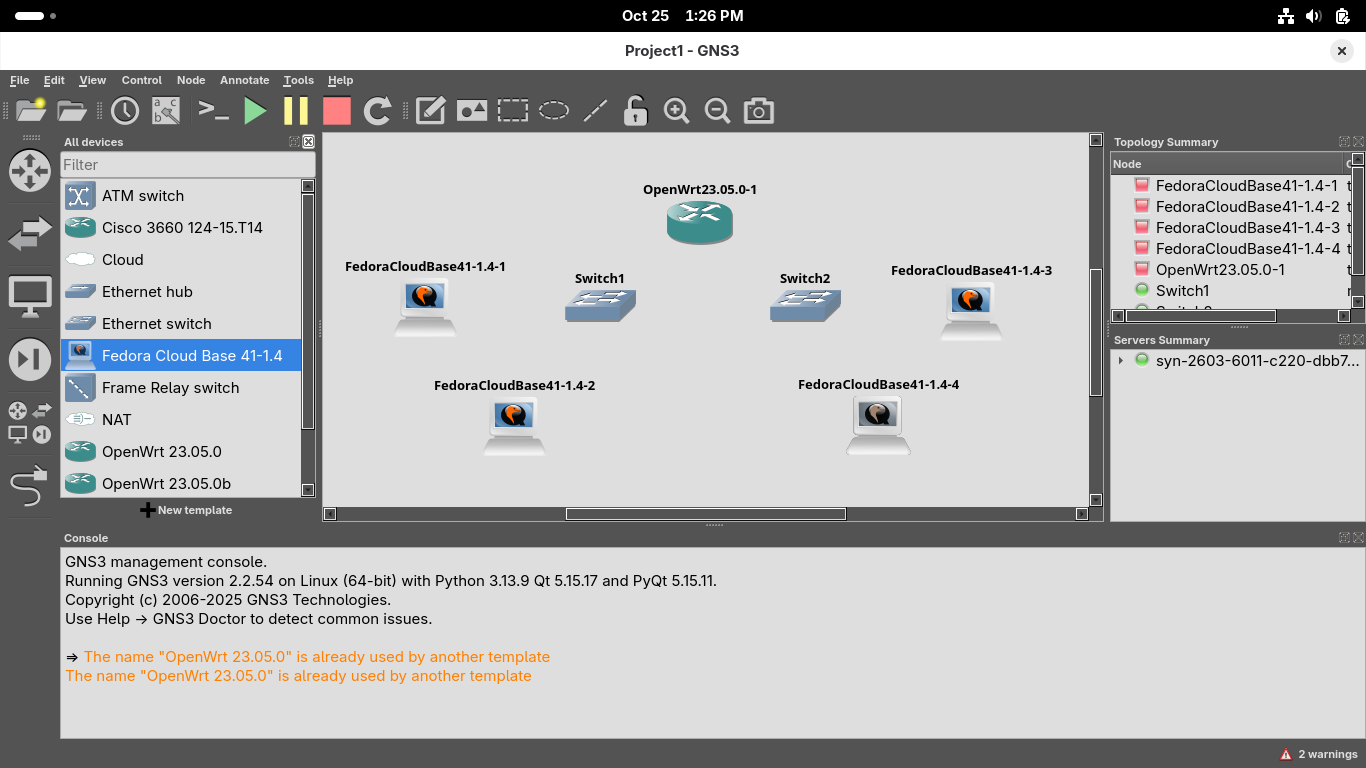The height and width of the screenshot is (768, 1366).
Task: Start all nodes with the green play icon
Action: (x=256, y=111)
